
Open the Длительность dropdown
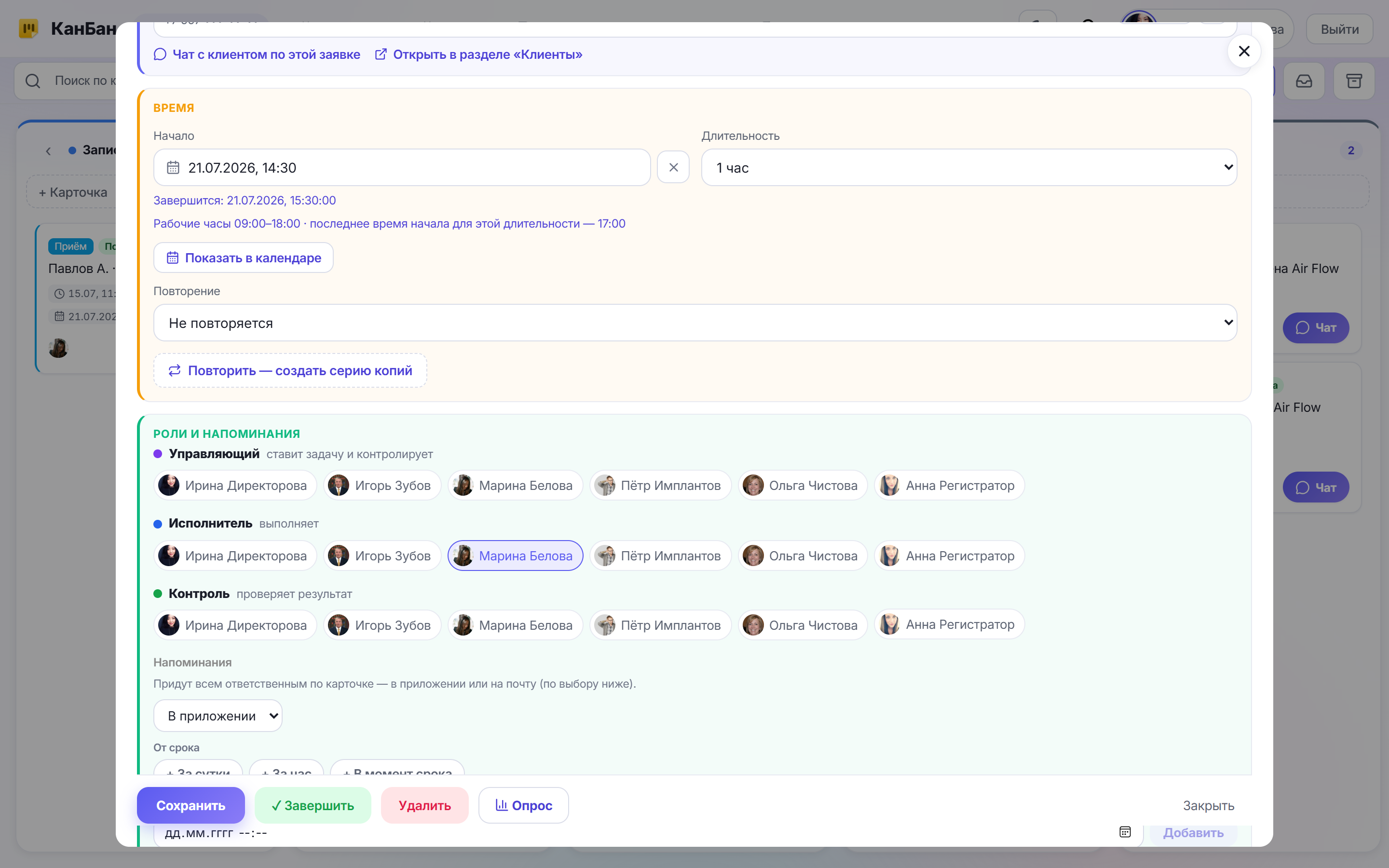click(968, 167)
